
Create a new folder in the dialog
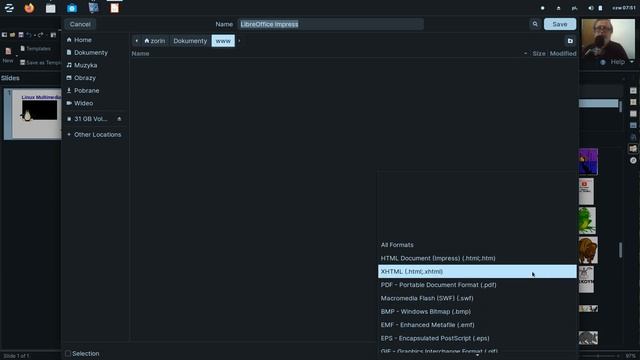(570, 41)
